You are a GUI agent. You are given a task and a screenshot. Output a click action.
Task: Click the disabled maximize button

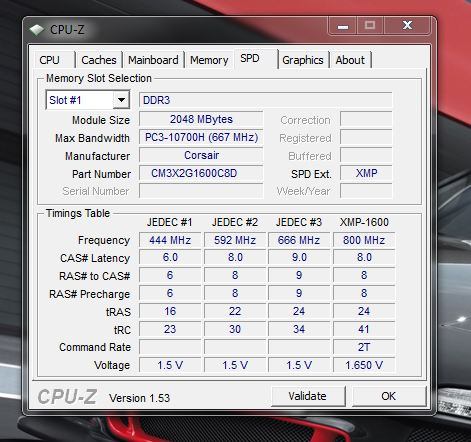tap(370, 26)
